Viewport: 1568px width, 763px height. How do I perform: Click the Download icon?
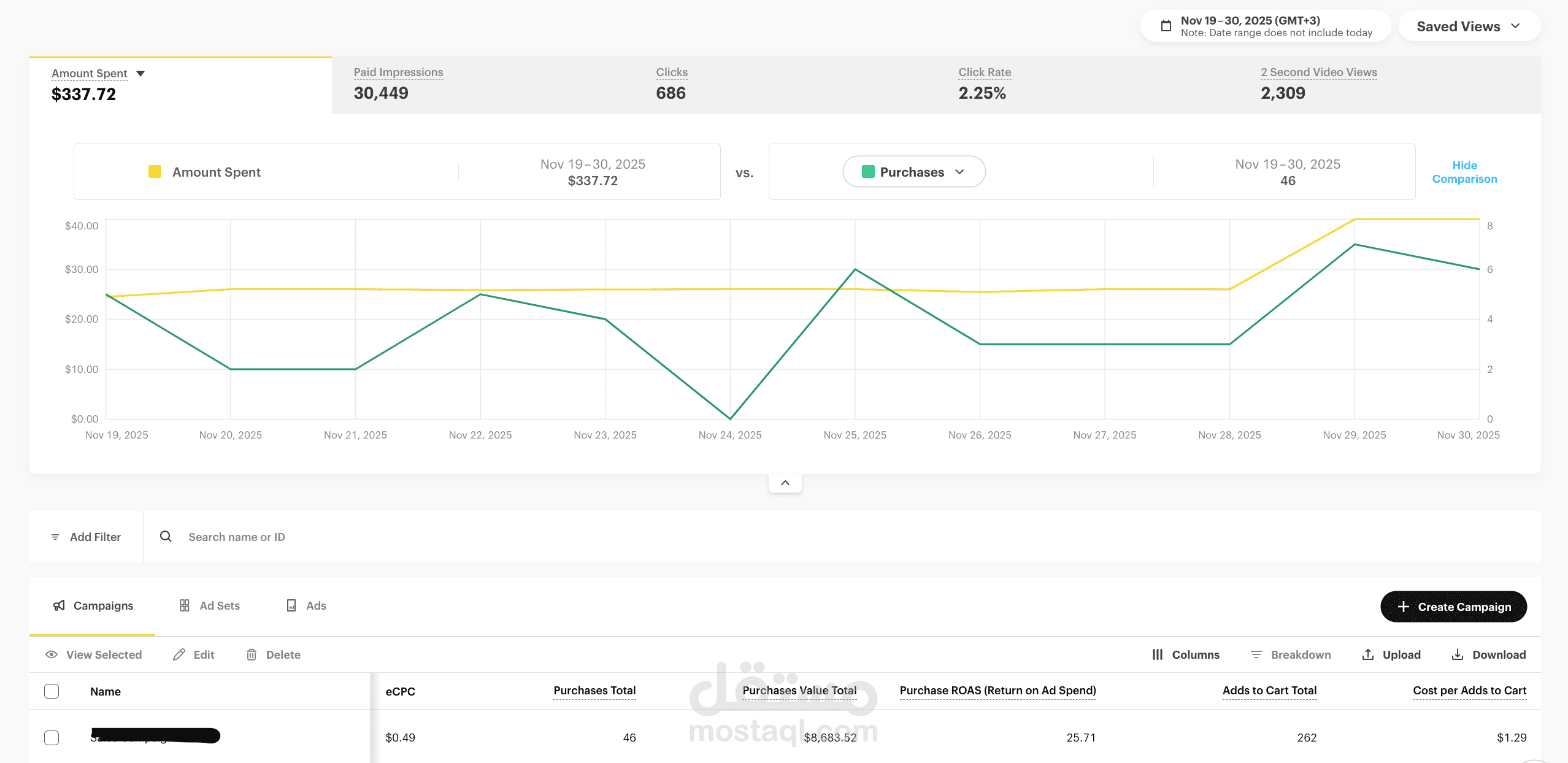click(1458, 654)
